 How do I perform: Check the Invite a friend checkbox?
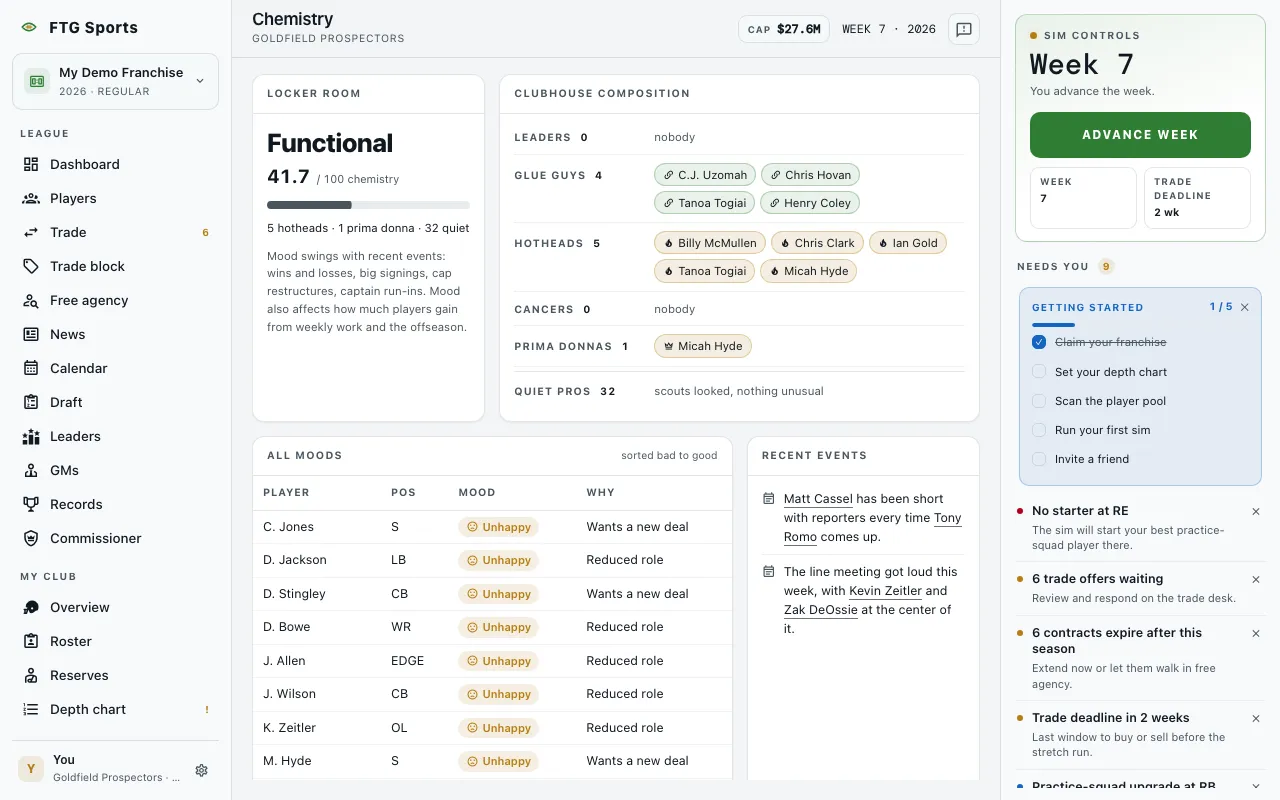tap(1039, 459)
